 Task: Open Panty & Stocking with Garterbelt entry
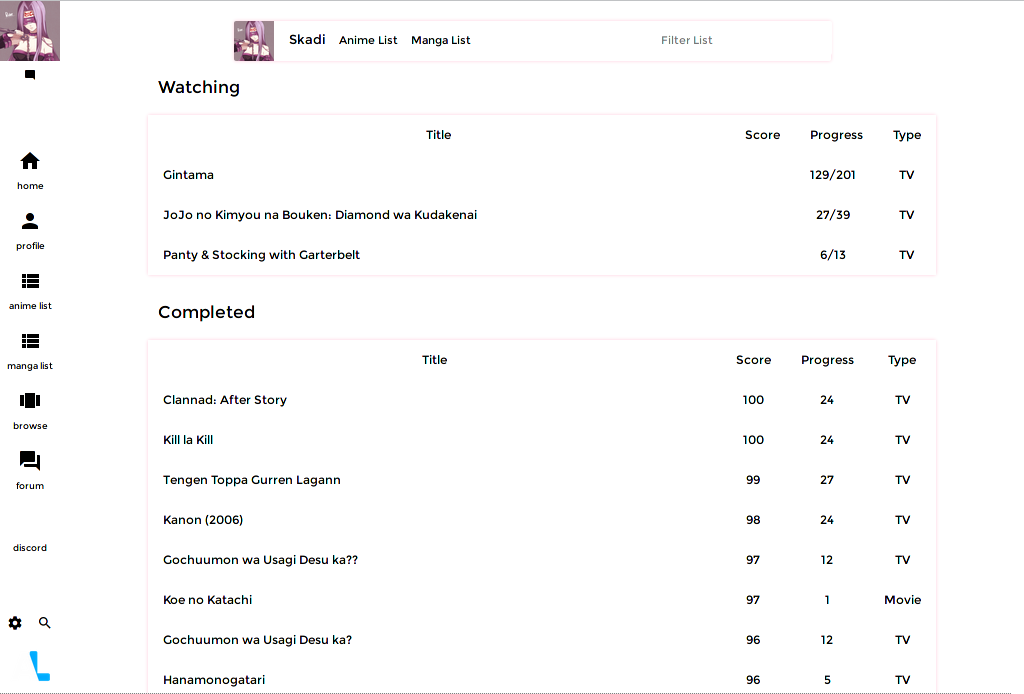(261, 255)
